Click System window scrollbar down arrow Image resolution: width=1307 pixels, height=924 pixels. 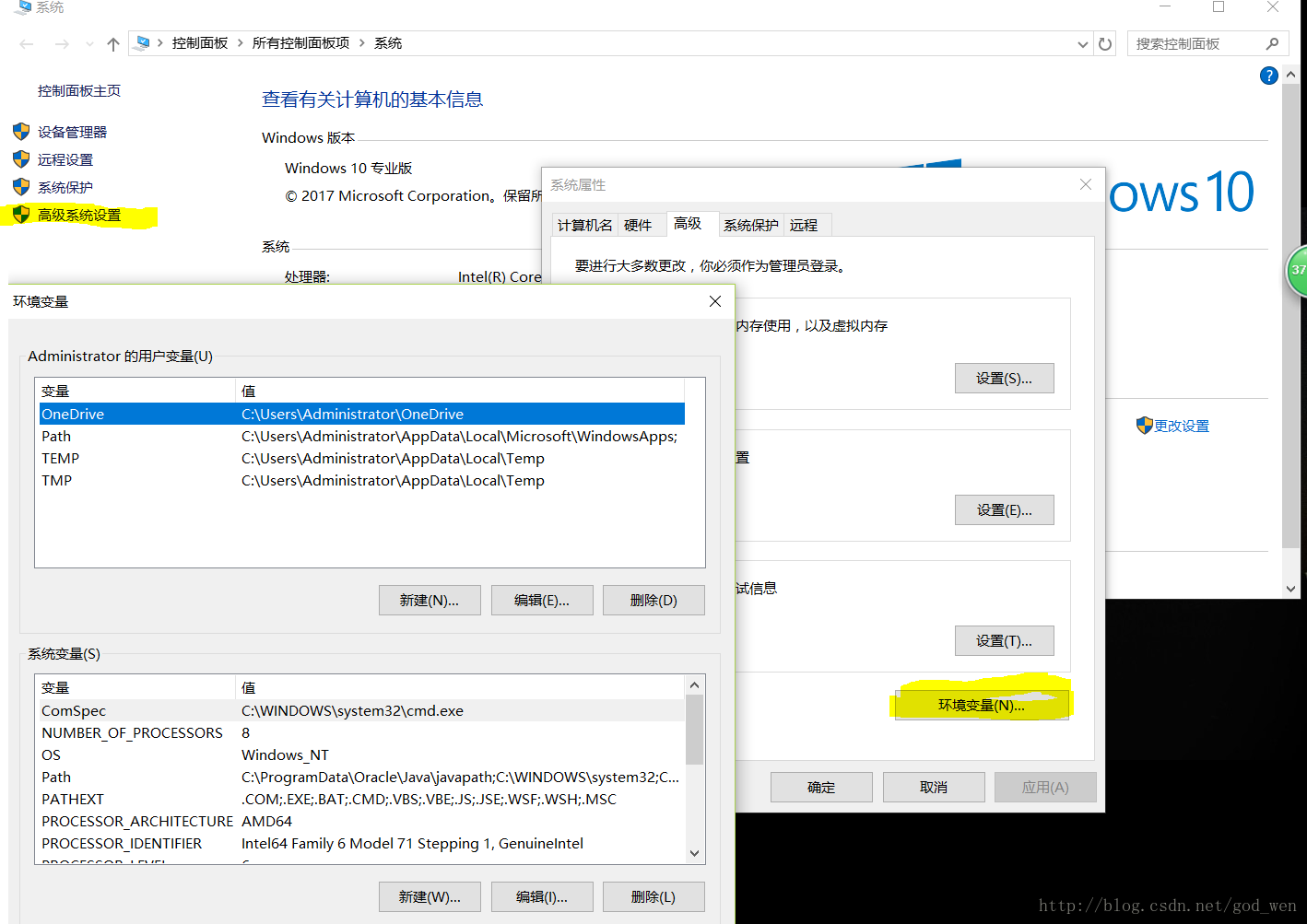[x=1290, y=589]
